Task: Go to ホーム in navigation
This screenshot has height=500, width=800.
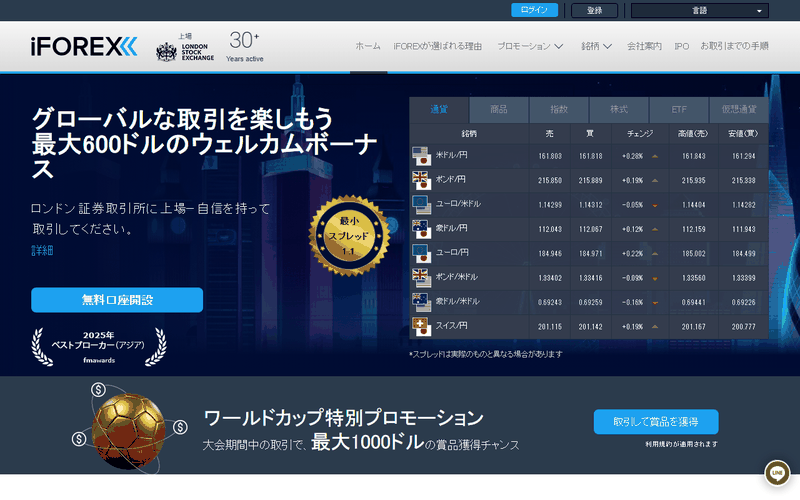Action: tap(368, 46)
